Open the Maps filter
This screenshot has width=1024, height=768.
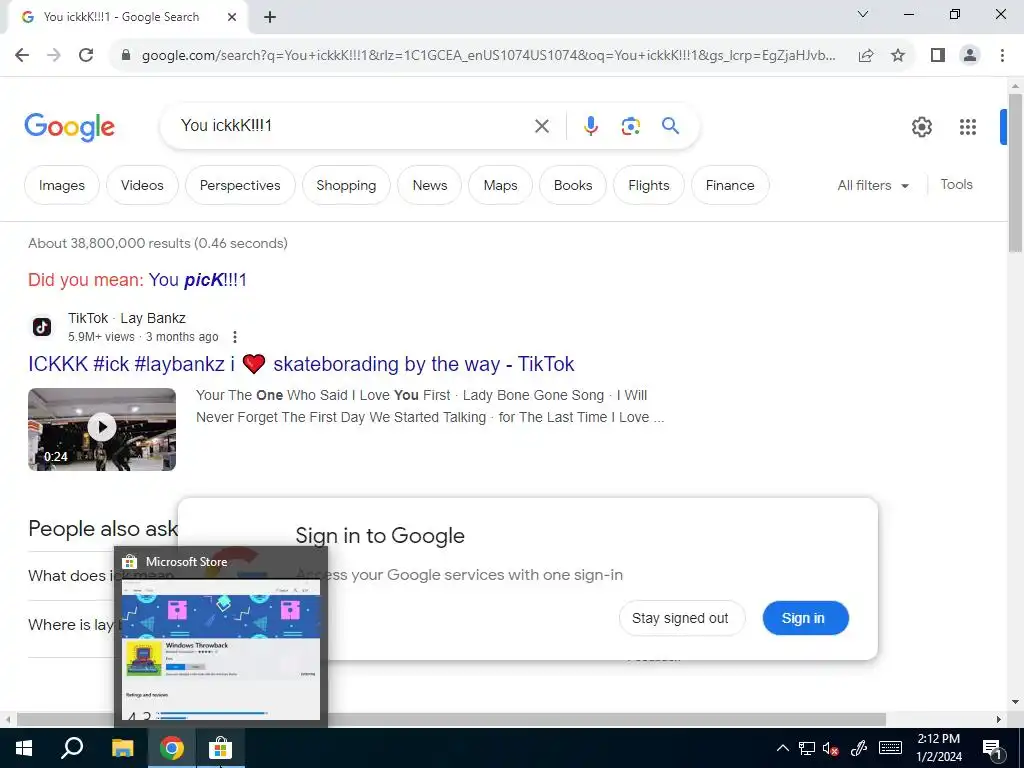point(500,185)
